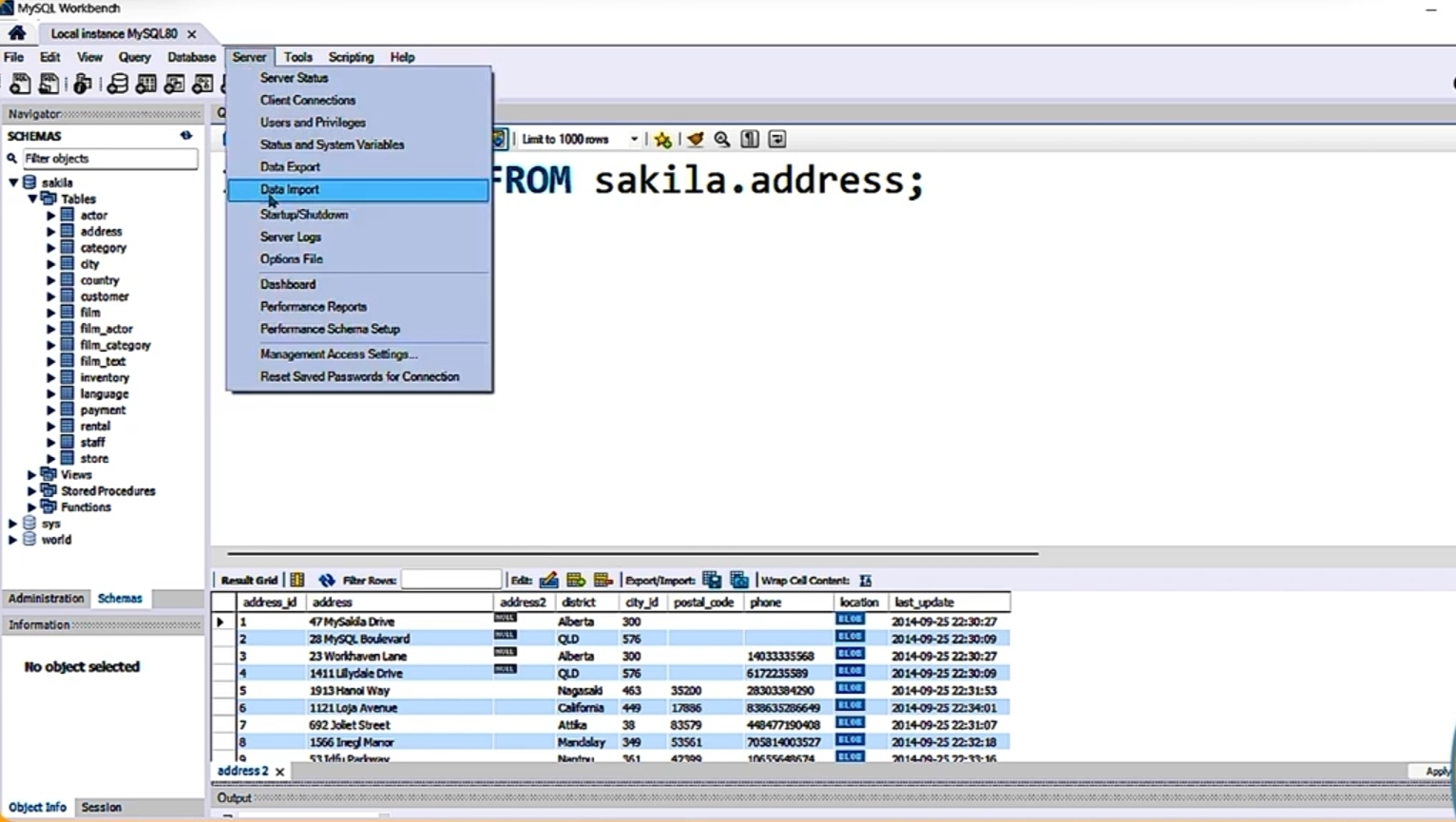
Task: Switch to the Schemas tab
Action: (120, 599)
